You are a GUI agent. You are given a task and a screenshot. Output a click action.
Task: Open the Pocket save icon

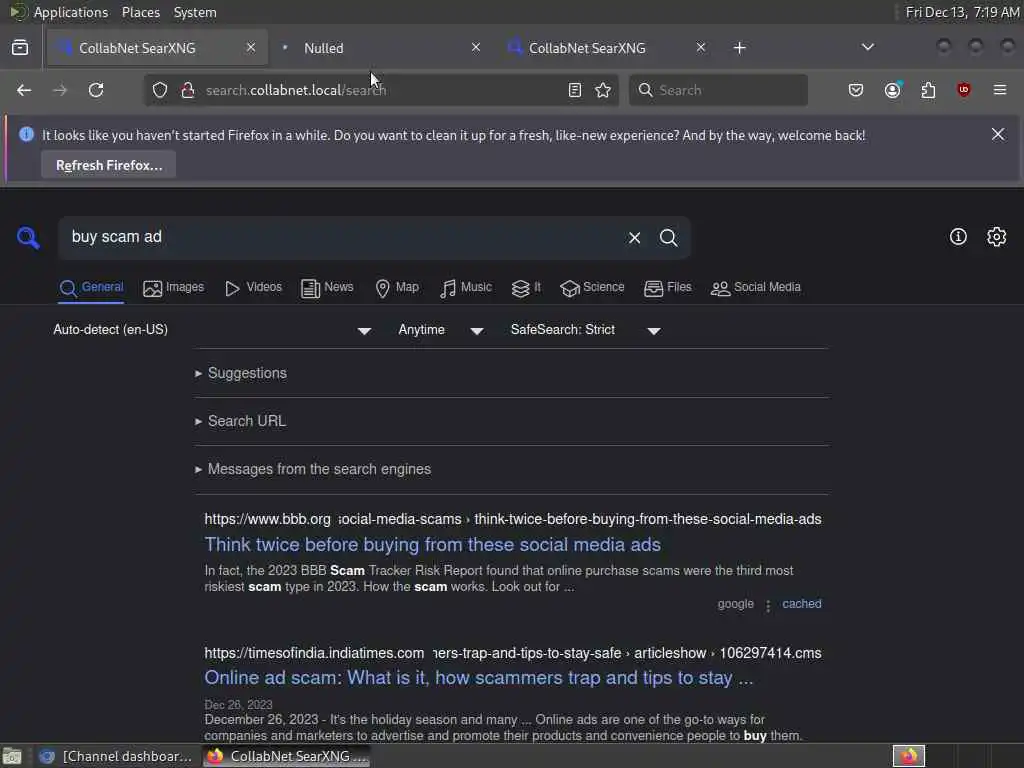856,90
